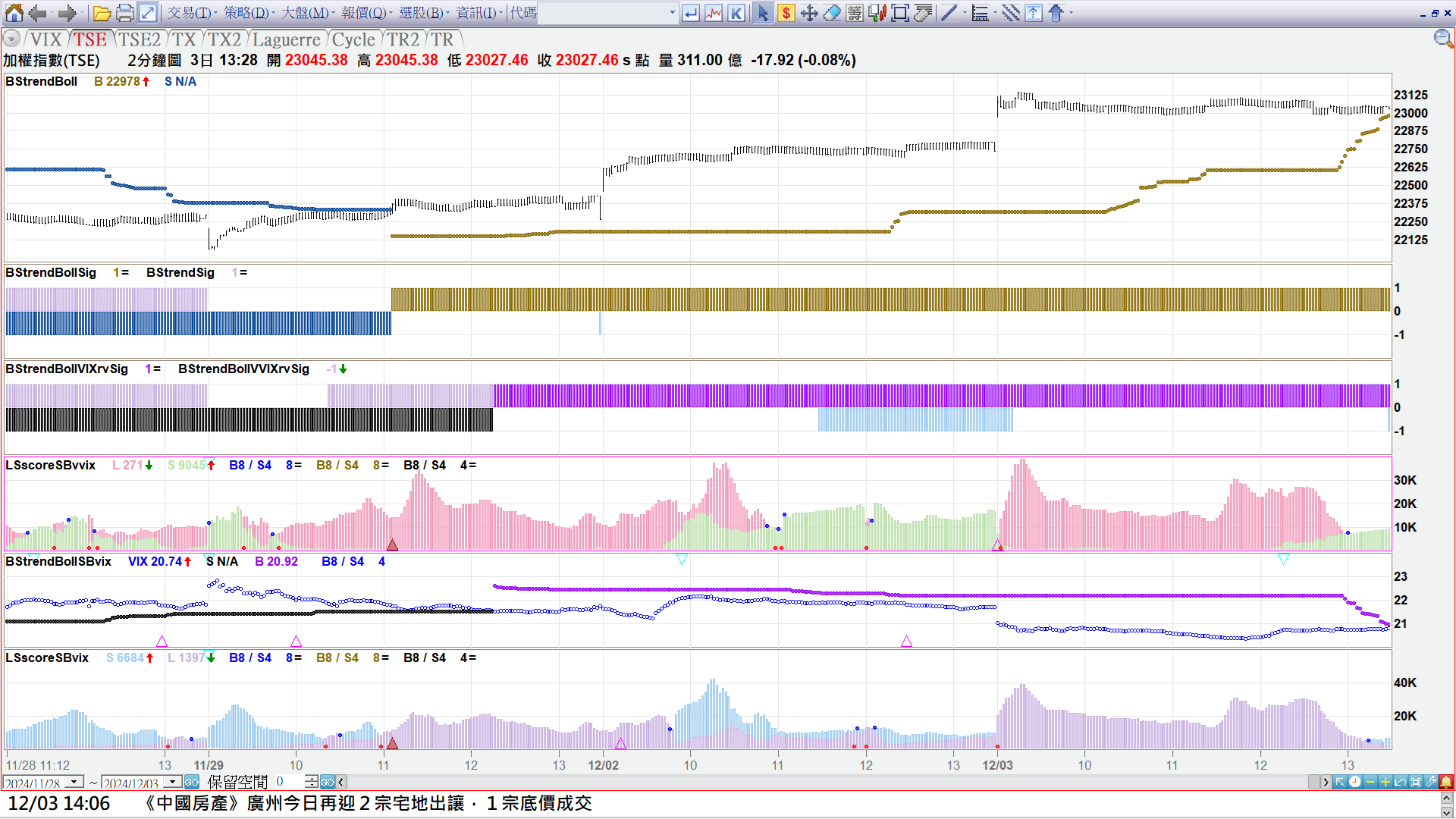This screenshot has height=819, width=1456.
Task: Click the fullscreen frame icon
Action: point(900,13)
